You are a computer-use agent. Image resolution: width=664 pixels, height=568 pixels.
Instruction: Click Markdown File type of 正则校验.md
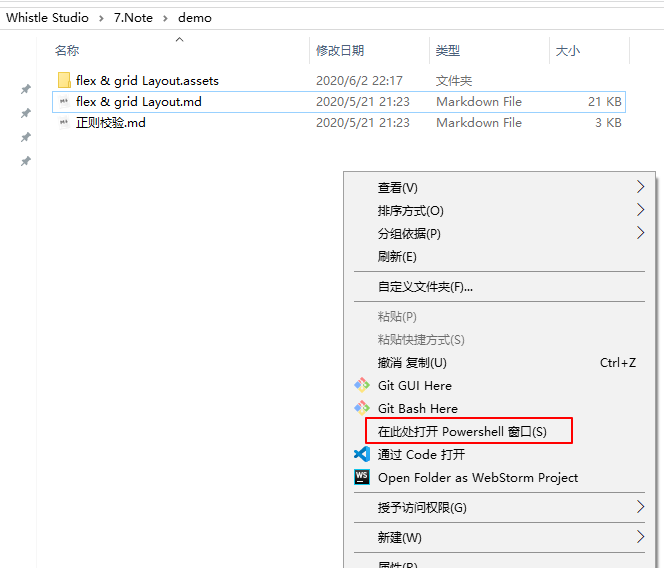click(479, 123)
